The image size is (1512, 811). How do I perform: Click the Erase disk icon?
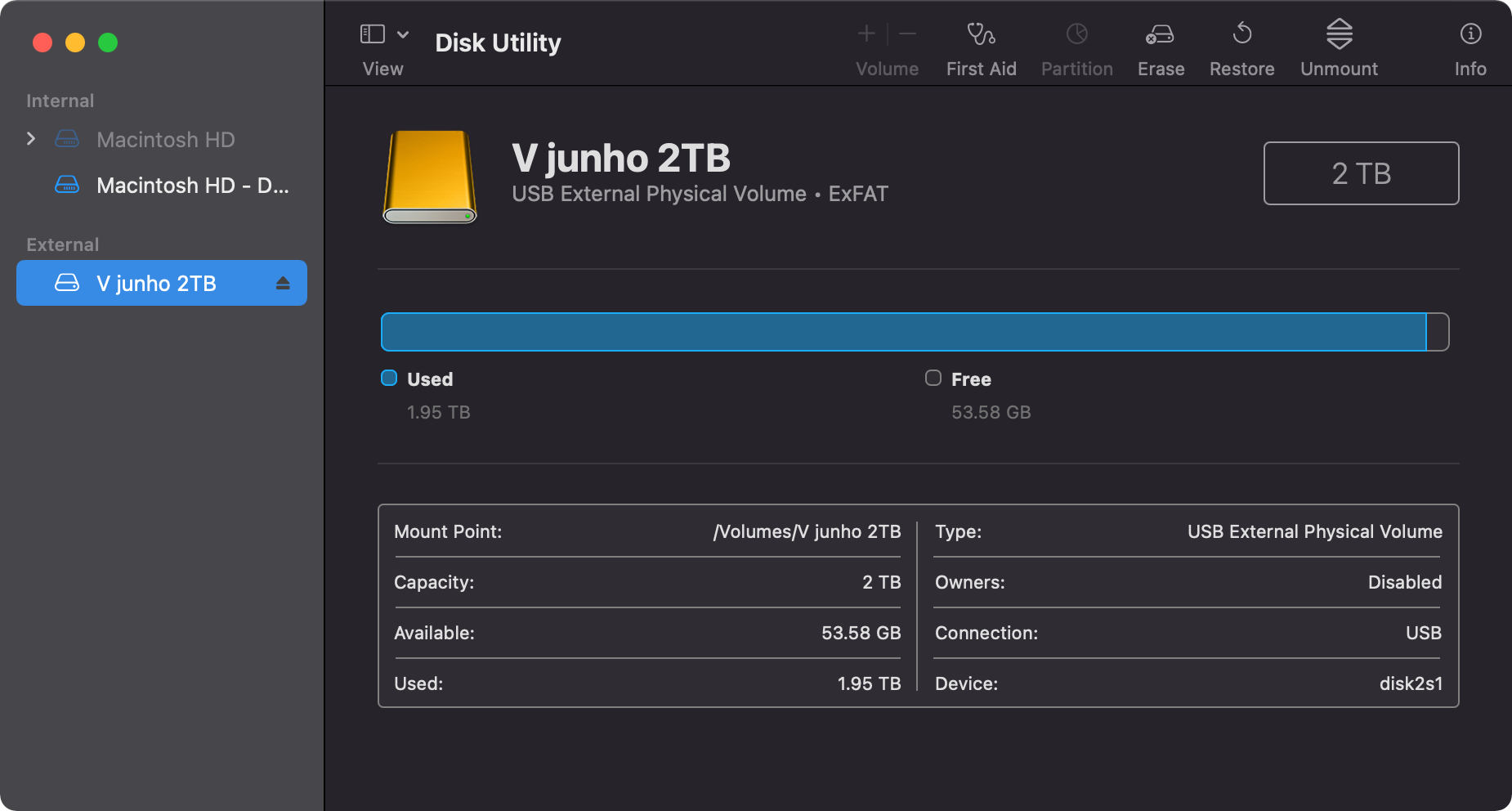[1160, 34]
